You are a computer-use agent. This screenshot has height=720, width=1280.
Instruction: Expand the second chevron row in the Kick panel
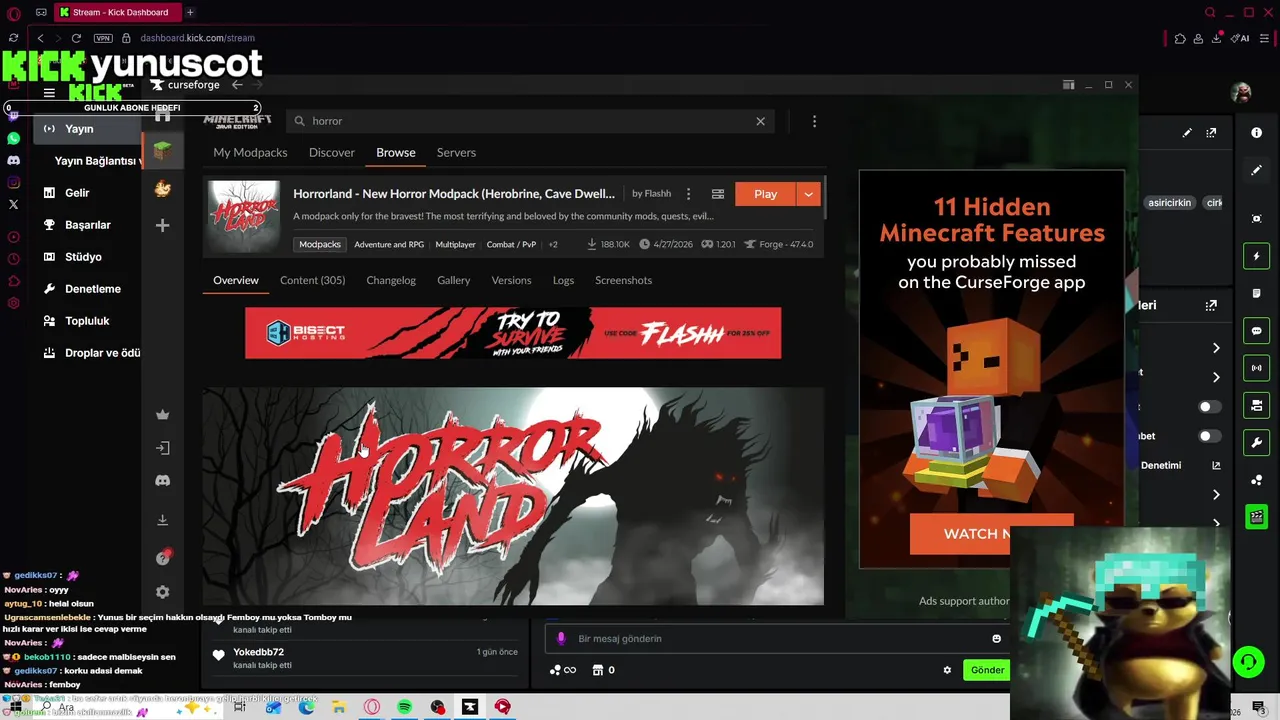(x=1216, y=377)
